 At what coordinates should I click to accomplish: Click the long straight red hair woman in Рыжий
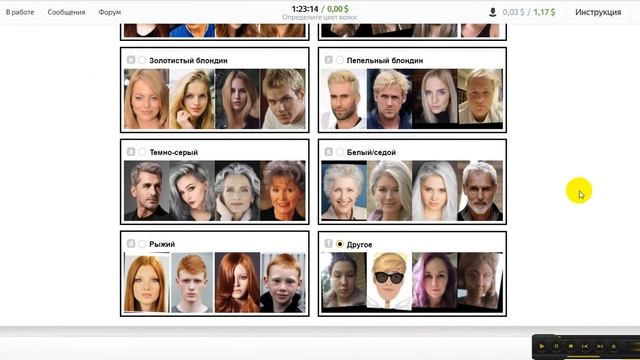point(146,282)
